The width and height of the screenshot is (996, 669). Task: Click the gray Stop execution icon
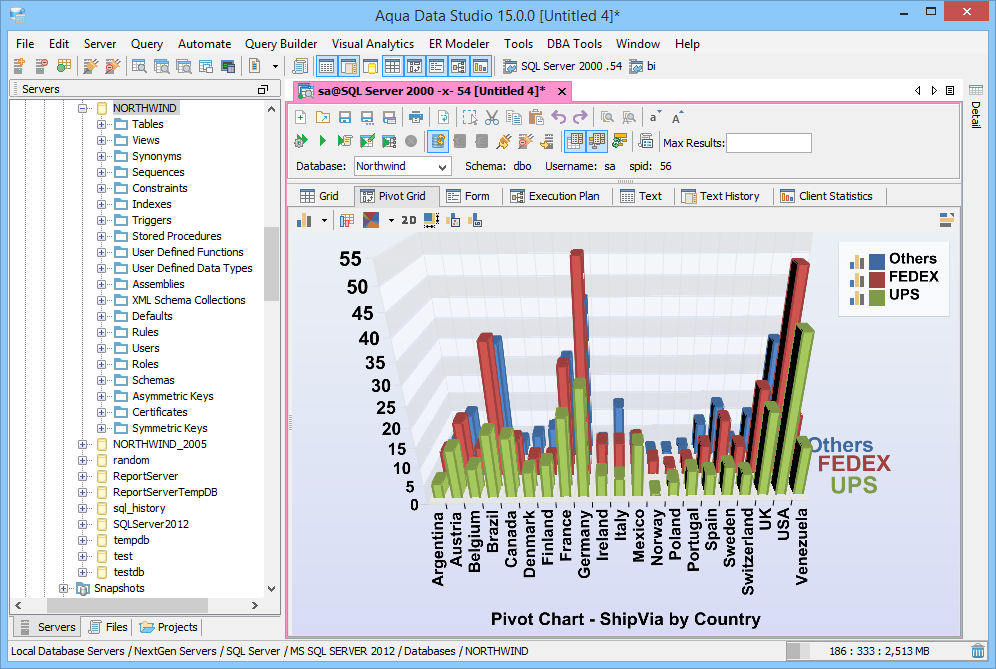[411, 141]
